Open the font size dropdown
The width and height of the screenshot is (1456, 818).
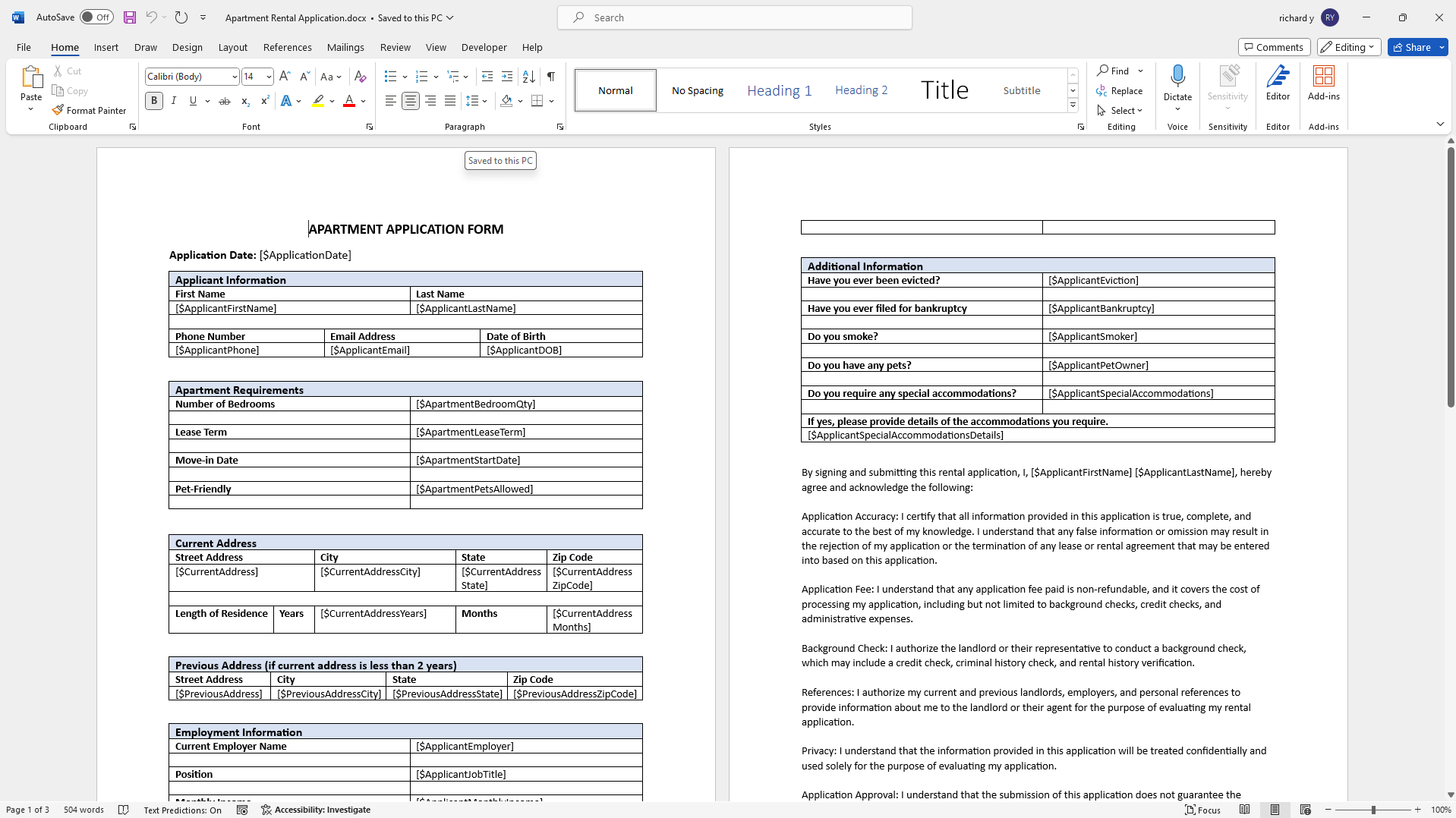click(269, 77)
